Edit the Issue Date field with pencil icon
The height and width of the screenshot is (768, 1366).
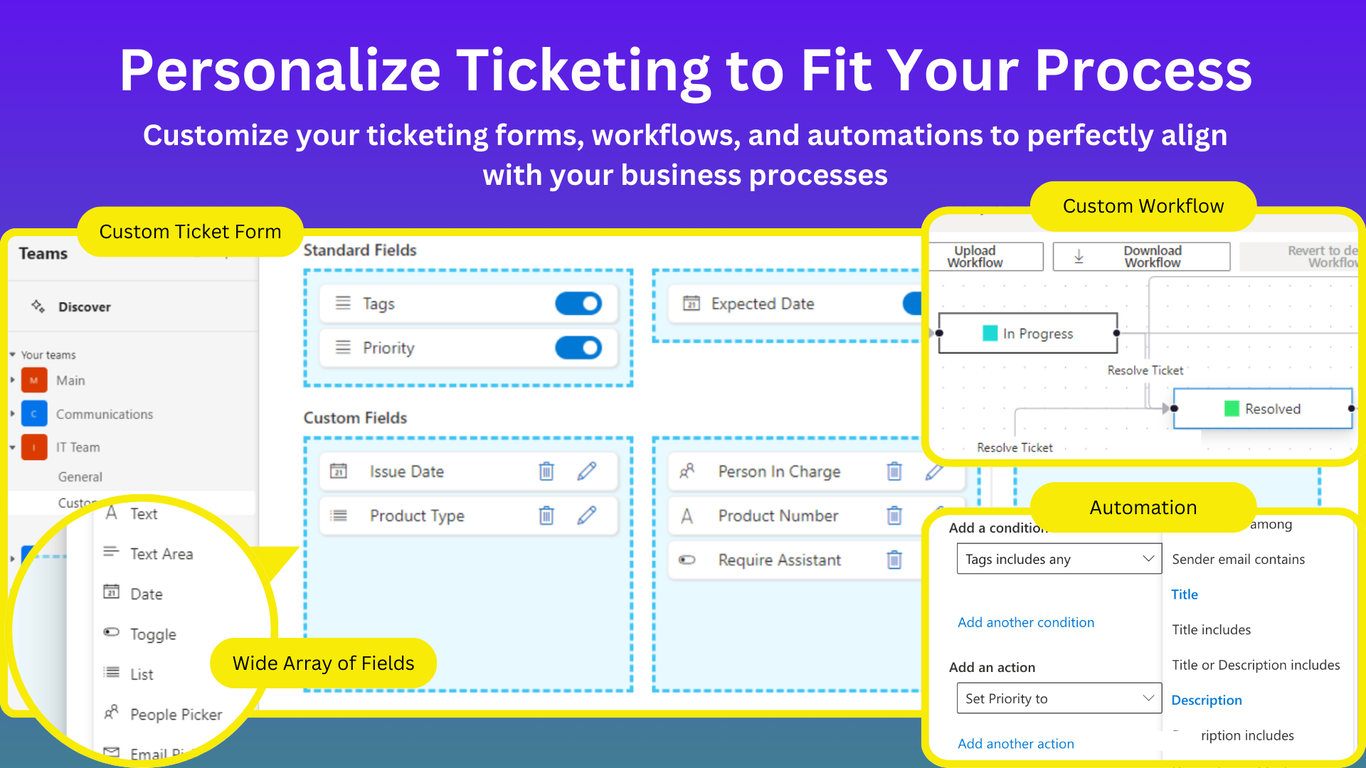pyautogui.click(x=587, y=471)
